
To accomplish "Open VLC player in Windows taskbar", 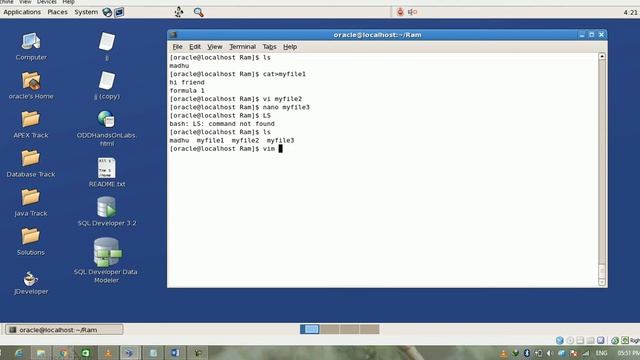I will pyautogui.click(x=108, y=353).
